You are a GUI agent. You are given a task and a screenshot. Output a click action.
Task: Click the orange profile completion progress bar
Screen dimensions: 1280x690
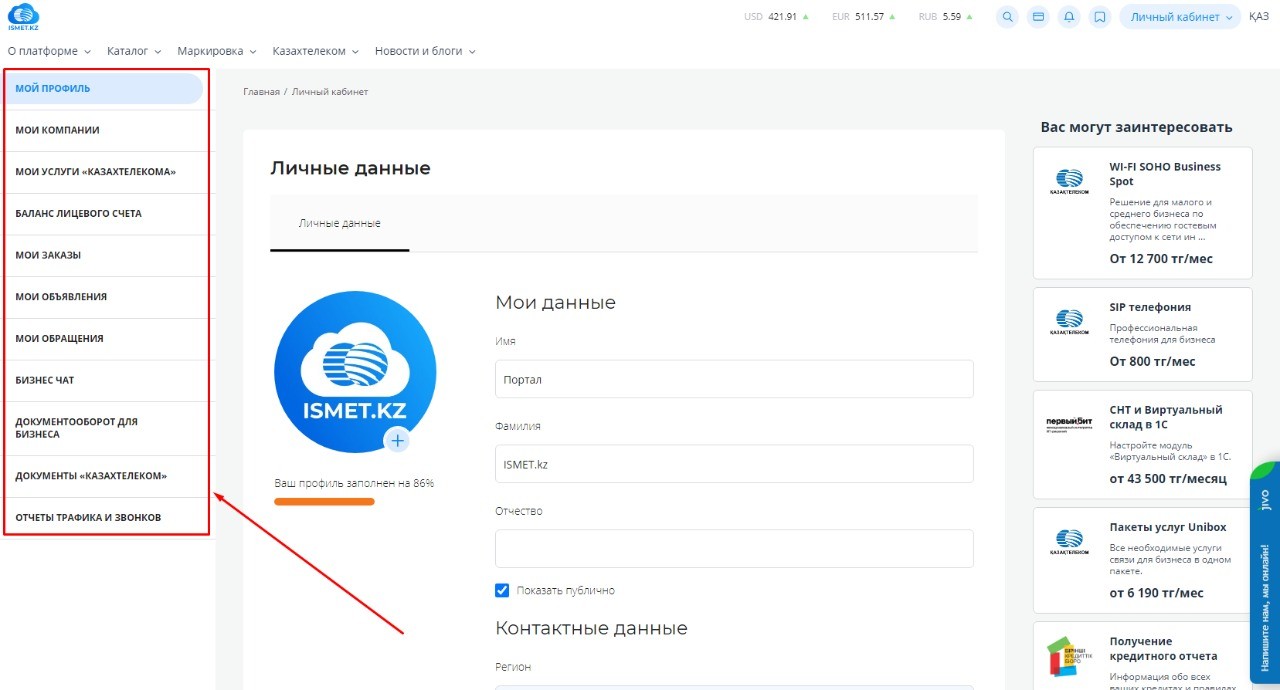(x=324, y=501)
